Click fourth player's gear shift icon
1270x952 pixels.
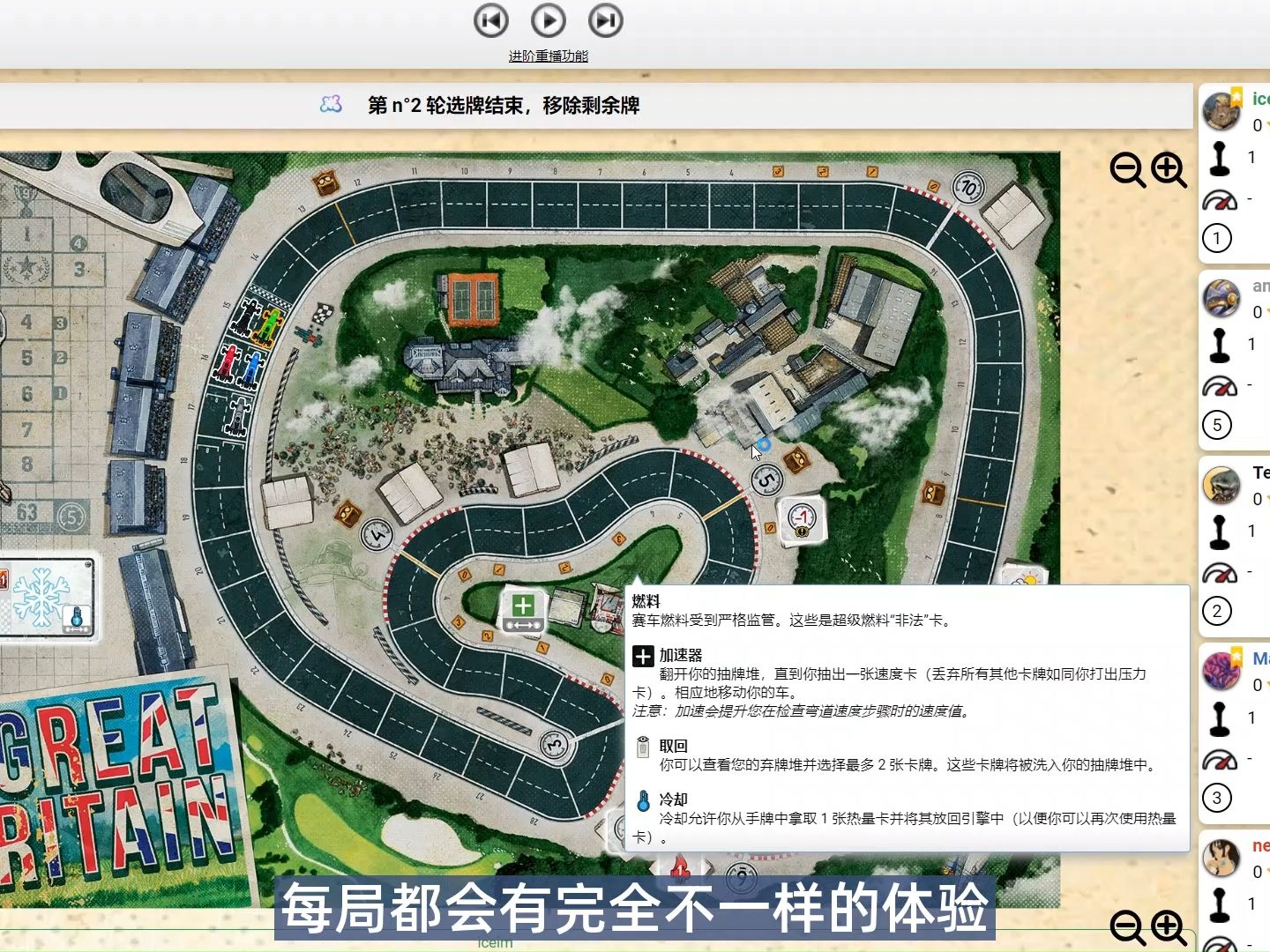coord(1220,718)
